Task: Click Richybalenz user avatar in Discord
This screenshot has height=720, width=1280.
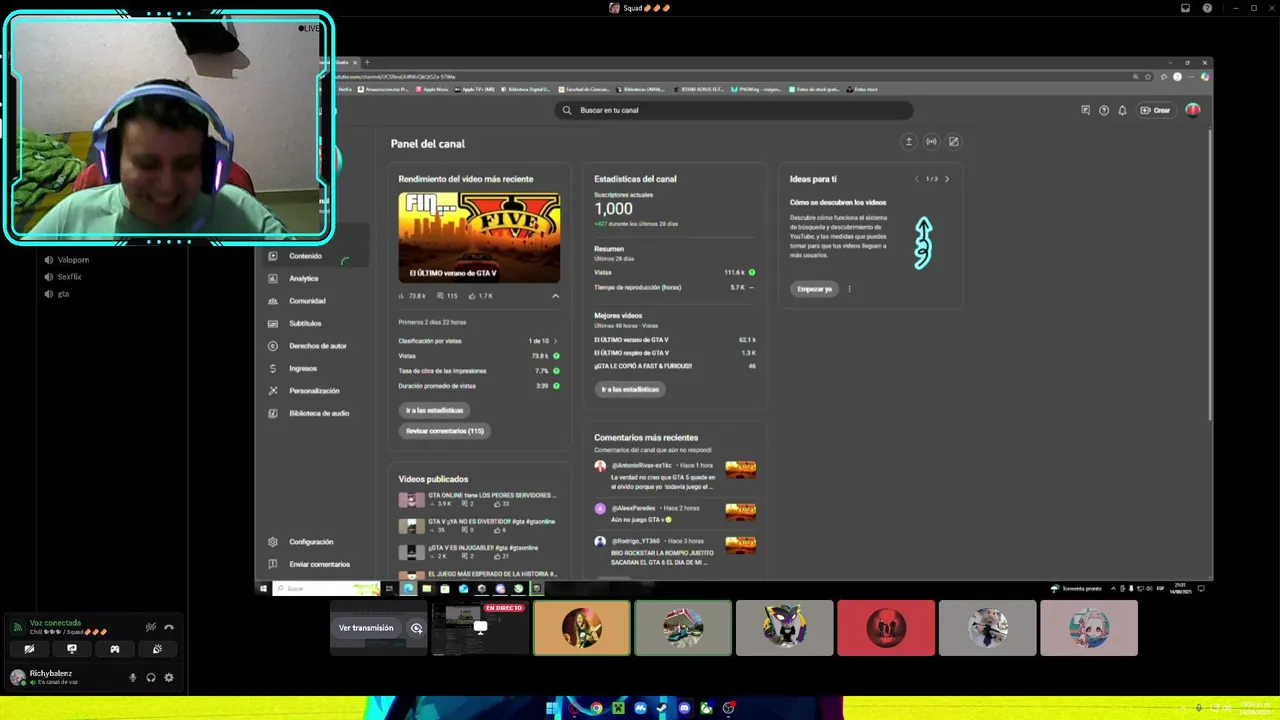Action: coord(17,677)
